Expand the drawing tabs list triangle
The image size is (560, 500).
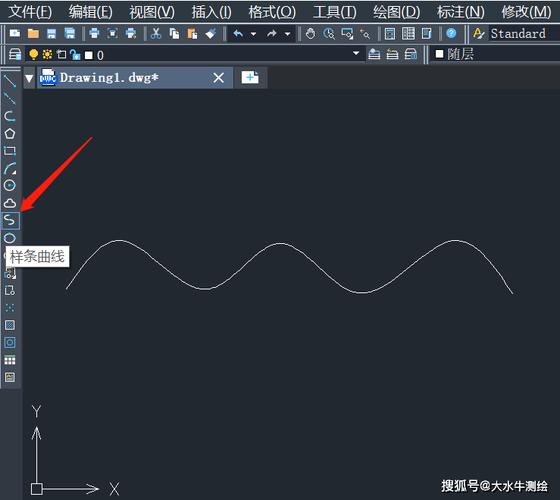tap(29, 78)
